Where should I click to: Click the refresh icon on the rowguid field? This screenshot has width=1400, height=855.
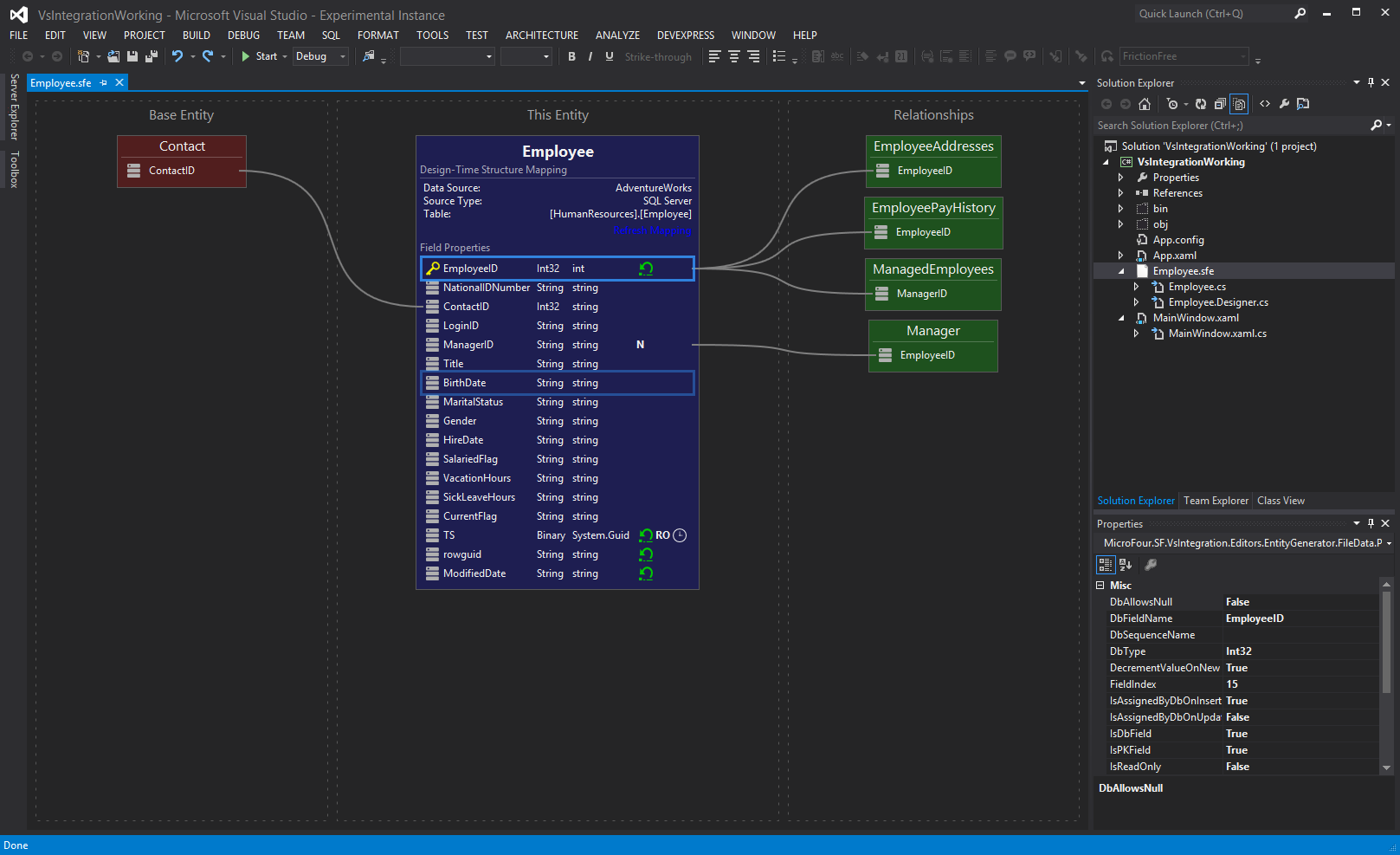(x=646, y=554)
